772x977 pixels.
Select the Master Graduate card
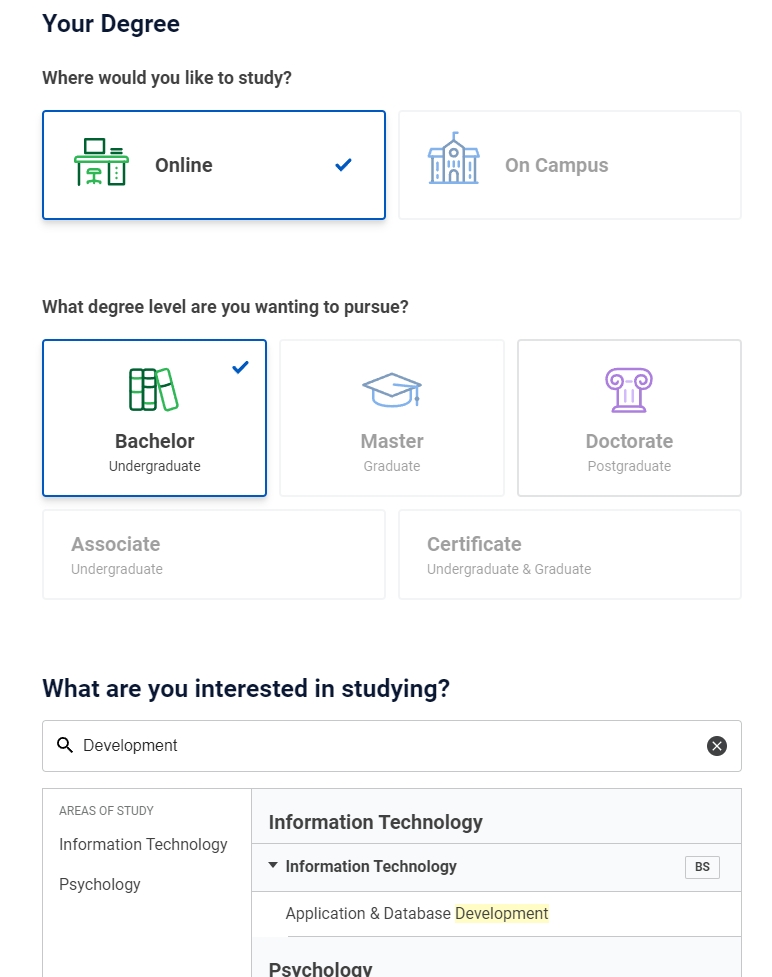392,450
